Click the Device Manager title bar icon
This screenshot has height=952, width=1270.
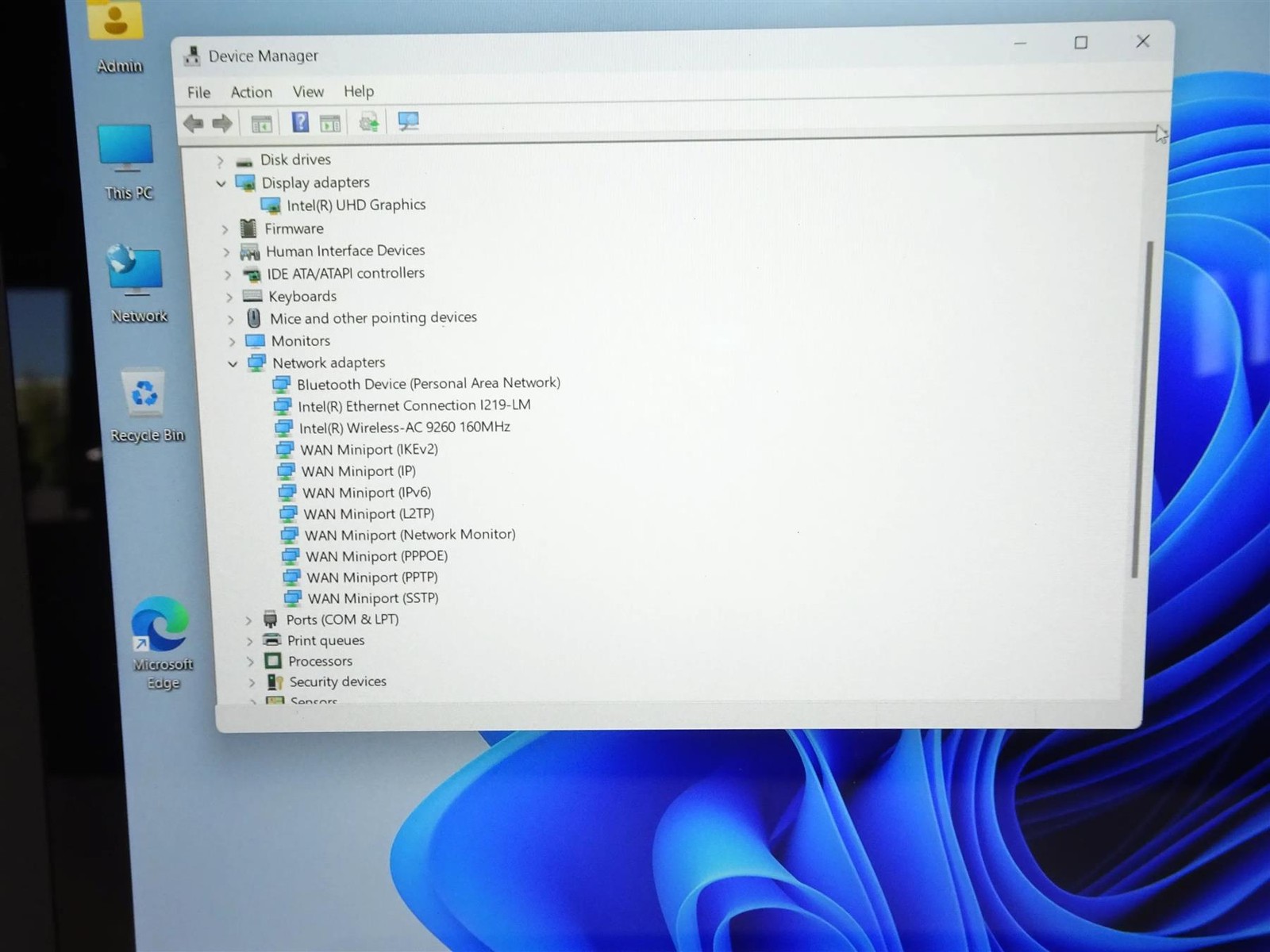tap(191, 56)
